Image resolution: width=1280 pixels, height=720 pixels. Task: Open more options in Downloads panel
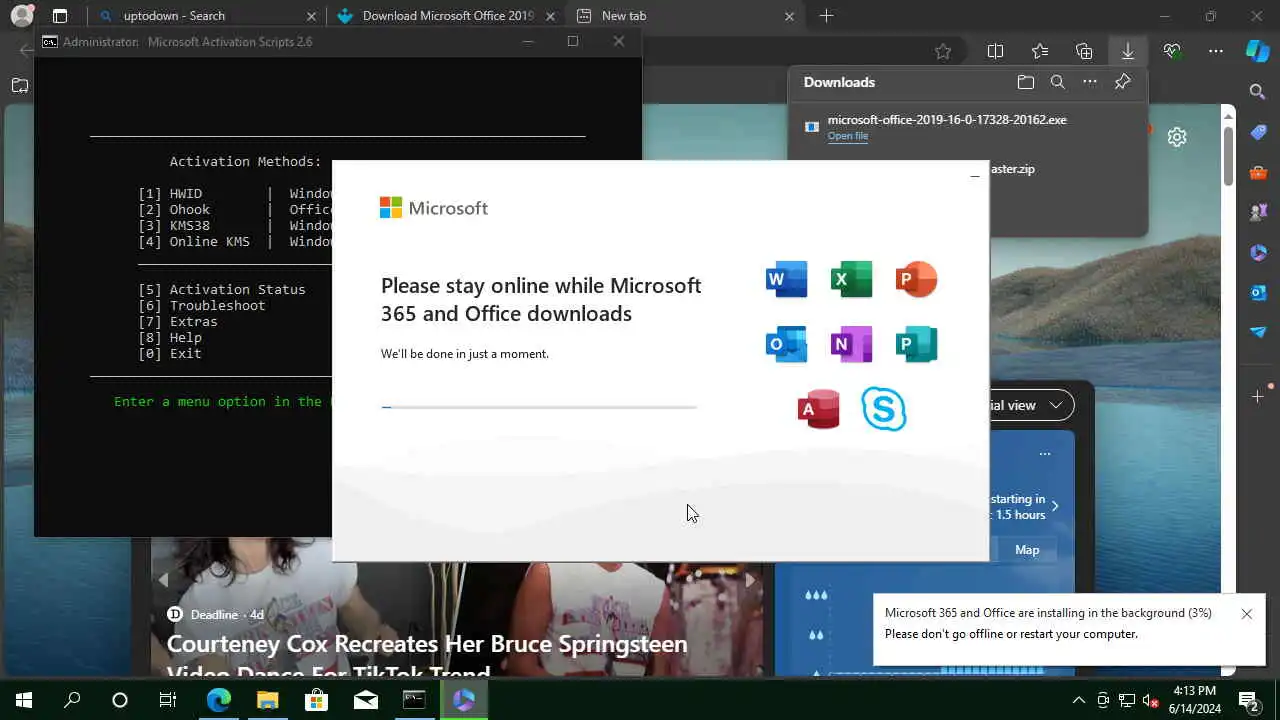(1090, 82)
